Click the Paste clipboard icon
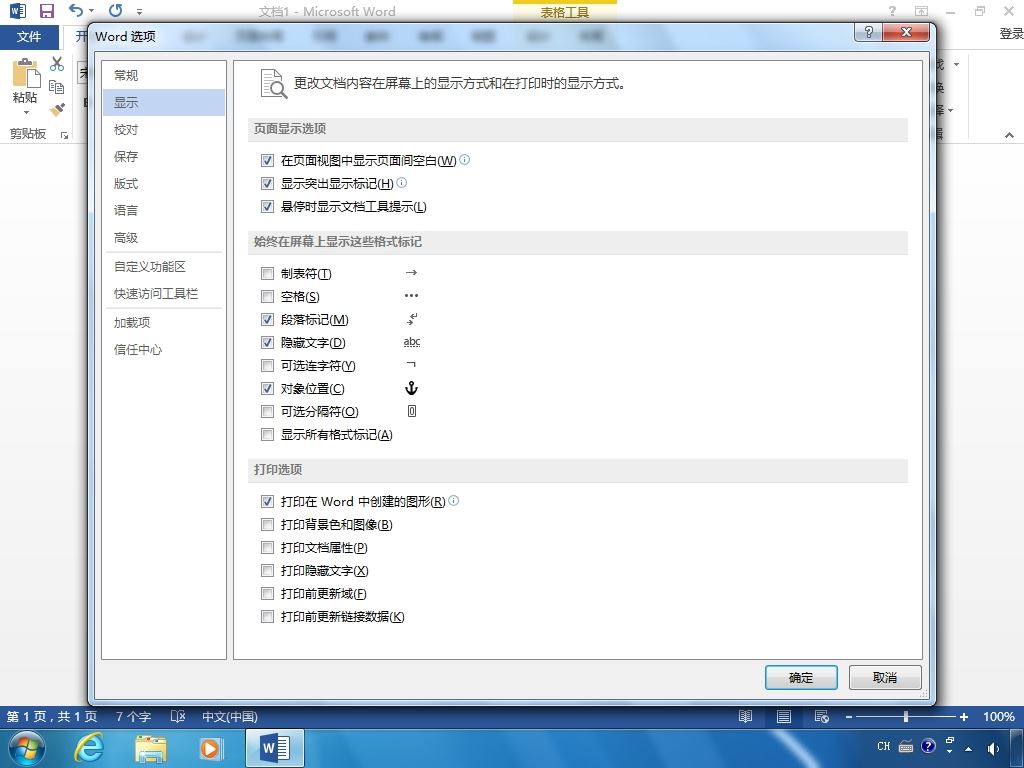Screen dimensions: 1024x768 pyautogui.click(x=26, y=73)
